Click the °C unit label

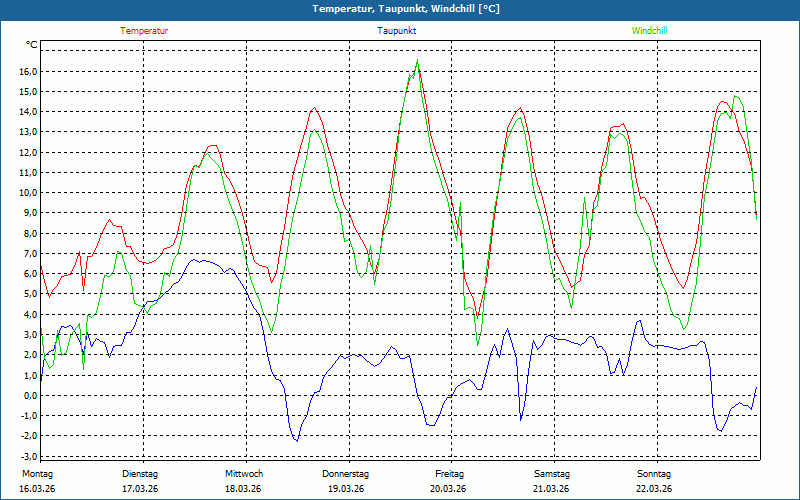31,45
